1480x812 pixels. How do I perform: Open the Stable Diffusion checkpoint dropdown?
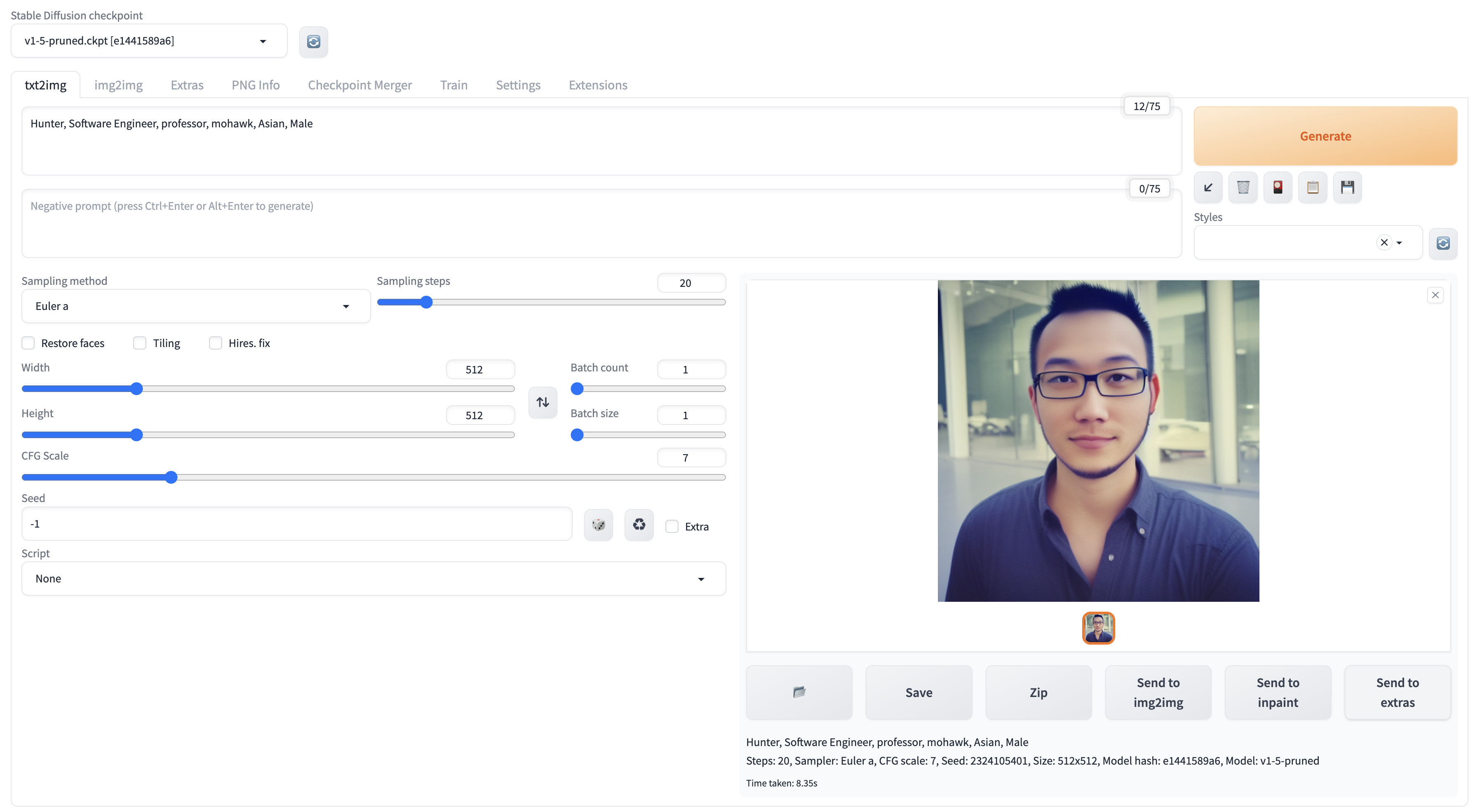pyautogui.click(x=148, y=41)
